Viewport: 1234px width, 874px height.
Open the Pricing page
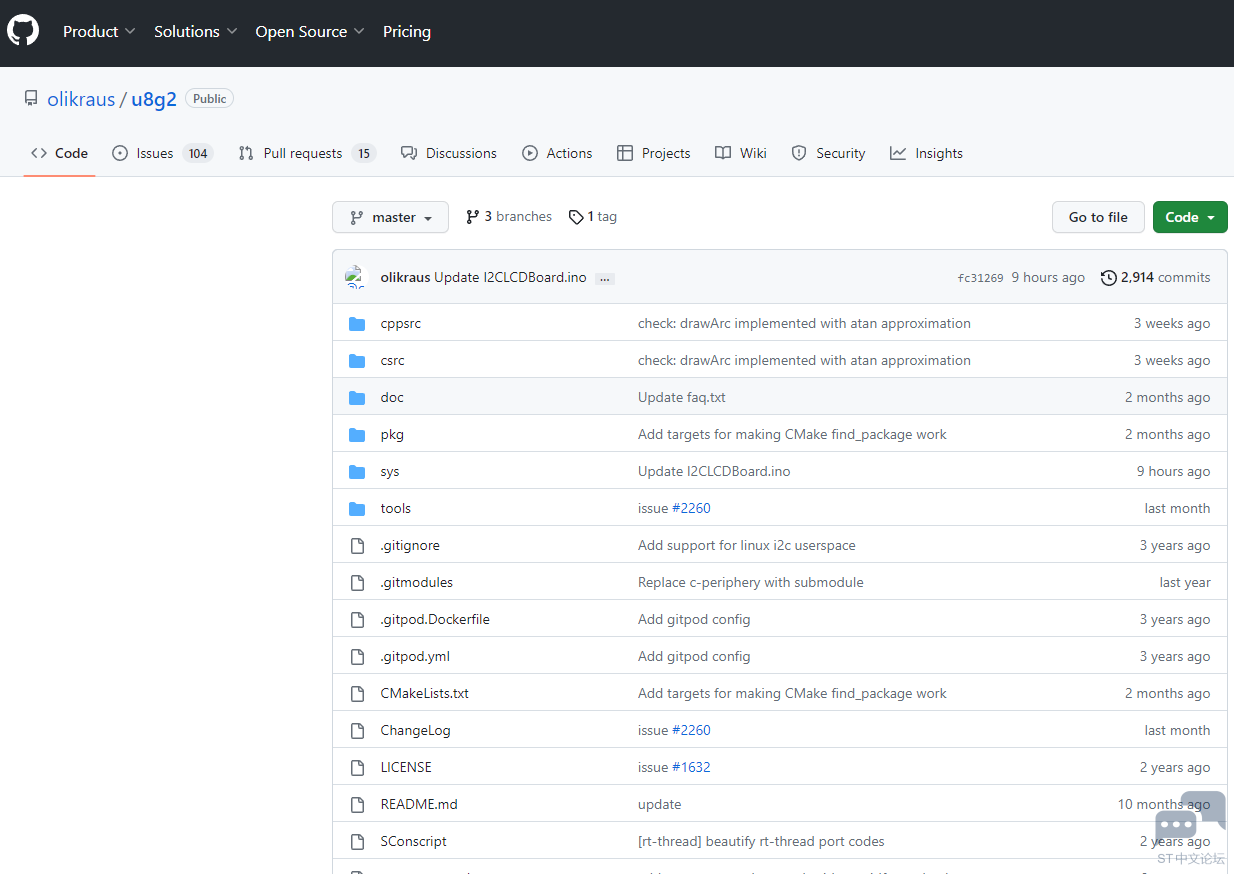(x=407, y=31)
